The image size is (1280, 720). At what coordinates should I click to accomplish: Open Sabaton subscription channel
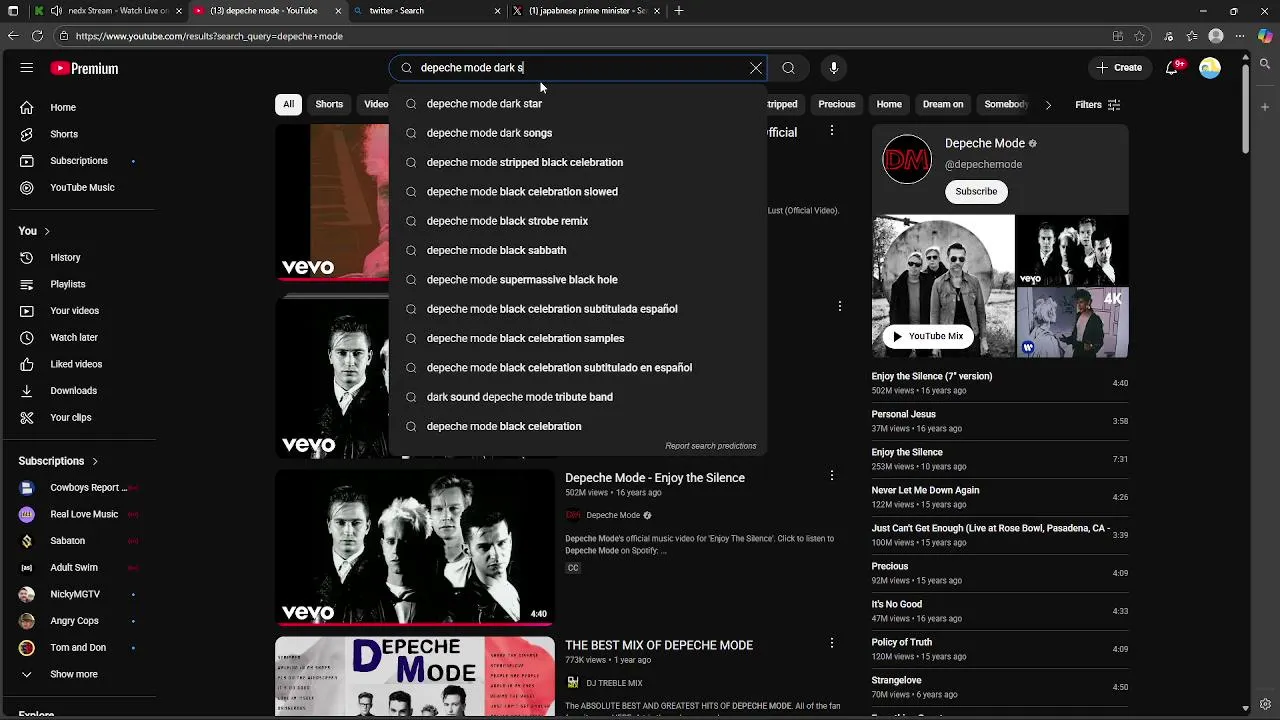coord(80,541)
